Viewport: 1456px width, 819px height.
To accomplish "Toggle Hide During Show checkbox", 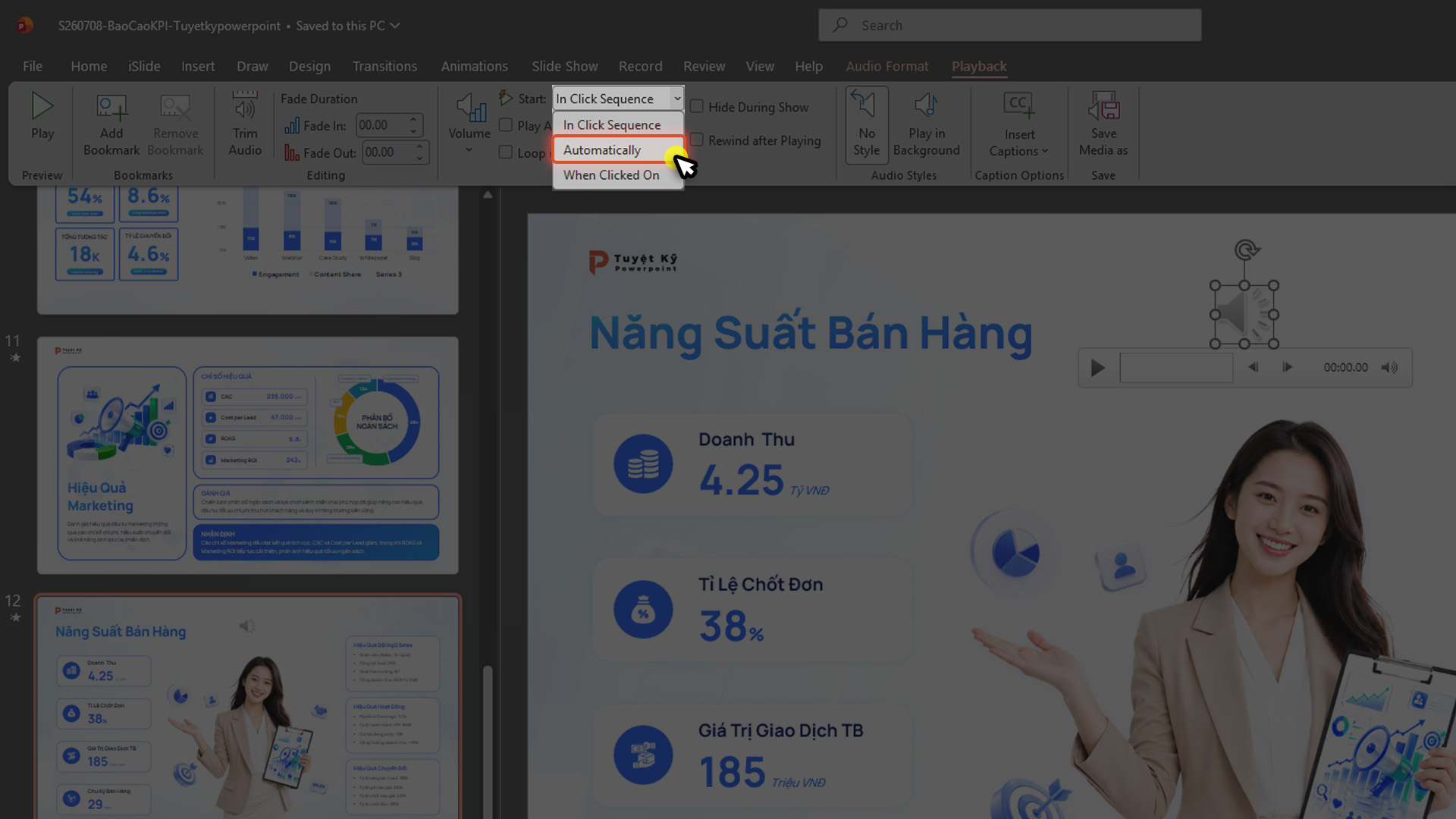I will coord(697,106).
